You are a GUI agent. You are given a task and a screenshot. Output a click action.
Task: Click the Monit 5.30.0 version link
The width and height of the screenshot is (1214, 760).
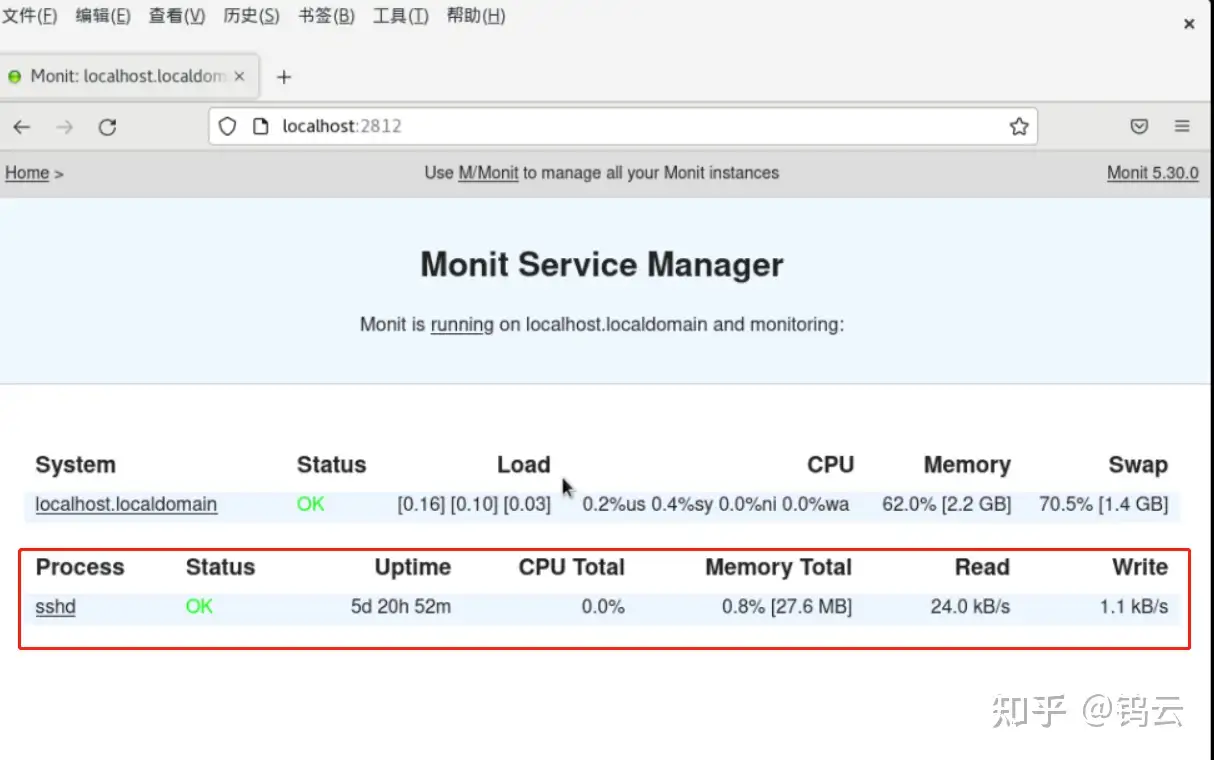point(1152,173)
